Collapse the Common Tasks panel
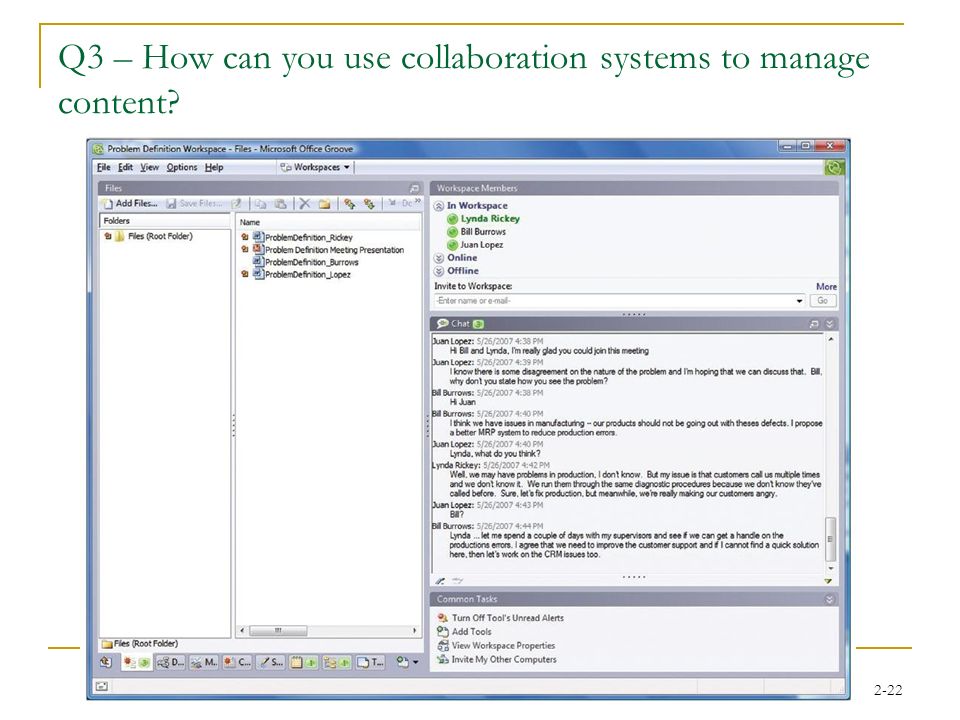The width and height of the screenshot is (960, 720). click(830, 599)
